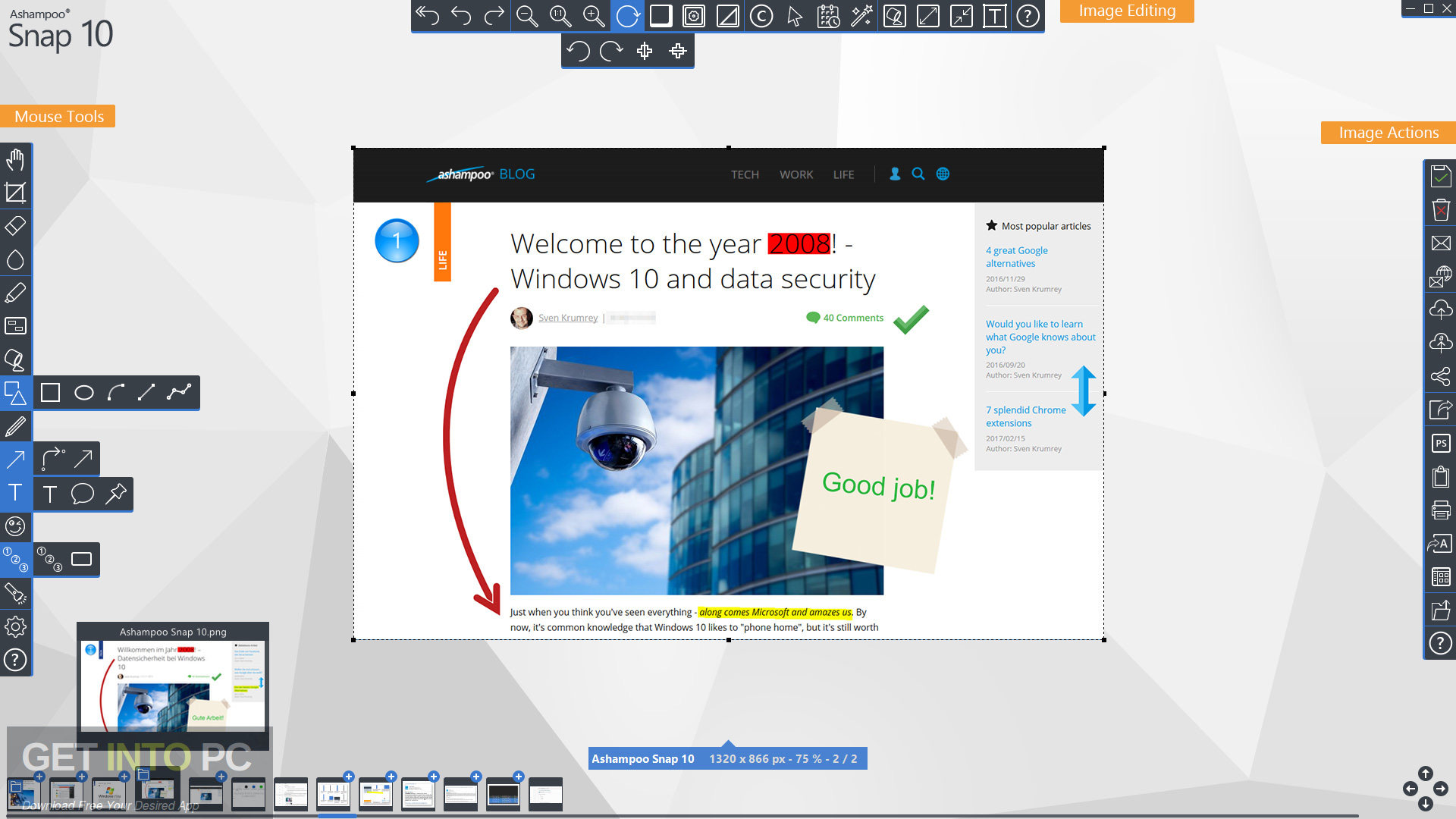Zoom in using the plus magnifier
1456x819 pixels.
point(594,16)
